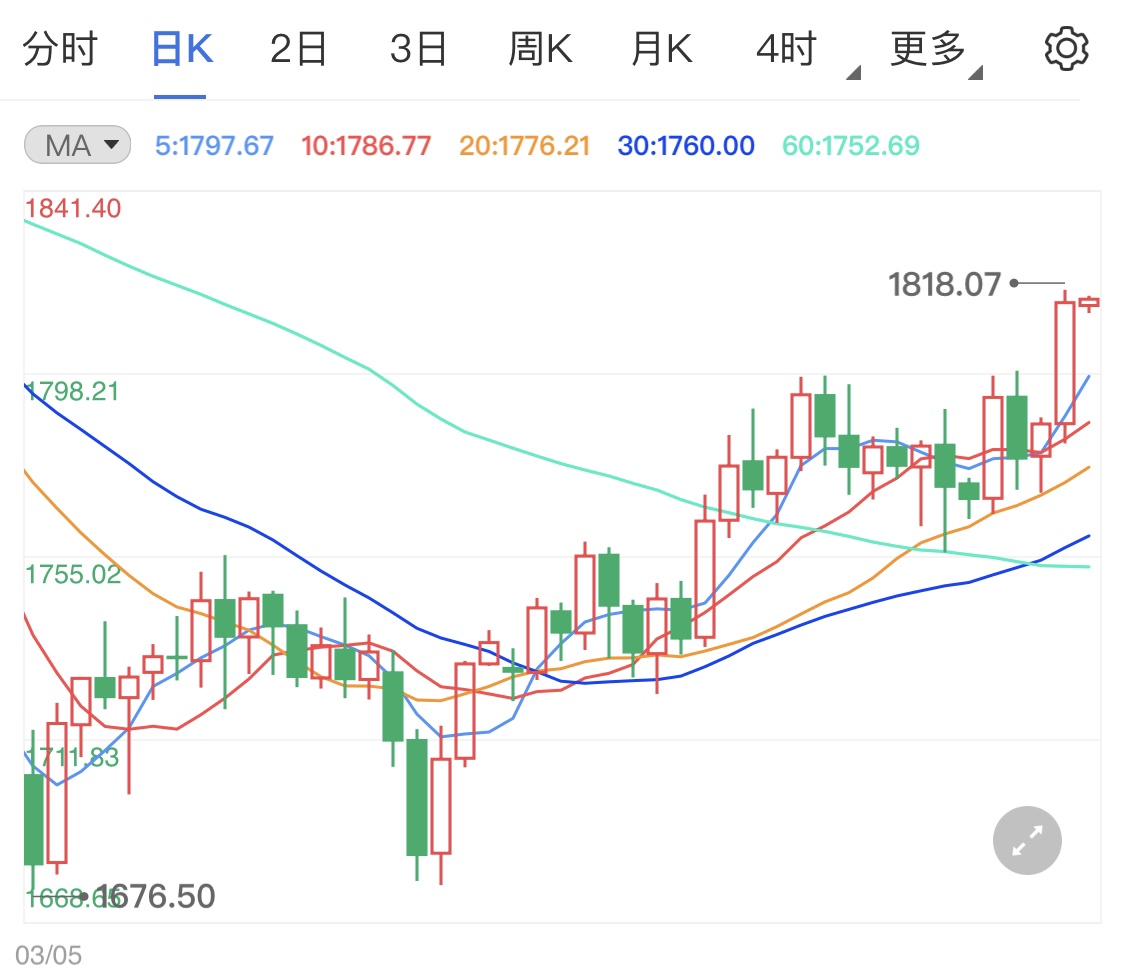The height and width of the screenshot is (975, 1125).
Task: Click the 1755.02 axis label
Action: point(72,574)
